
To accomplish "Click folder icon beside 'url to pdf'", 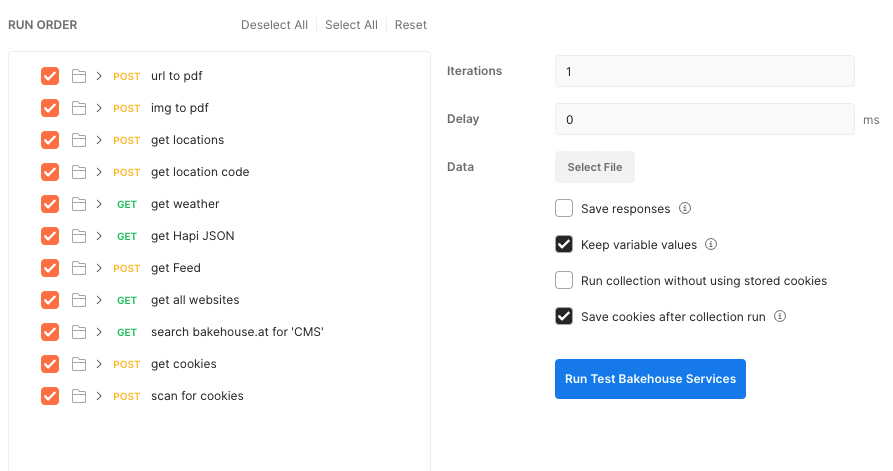I will [x=79, y=76].
